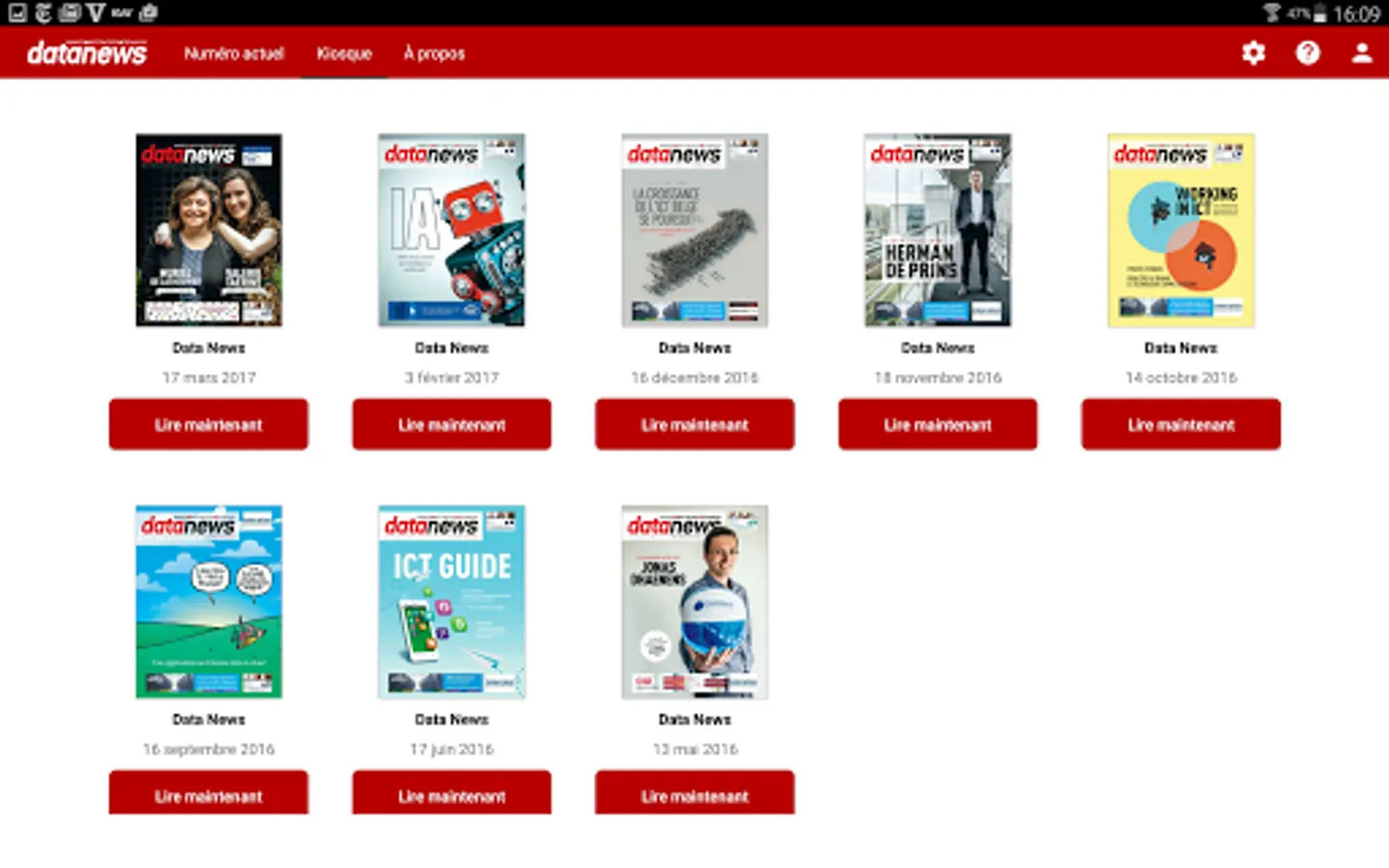The image size is (1389, 868).
Task: Open the IA robot cover thumbnail
Action: tap(451, 230)
